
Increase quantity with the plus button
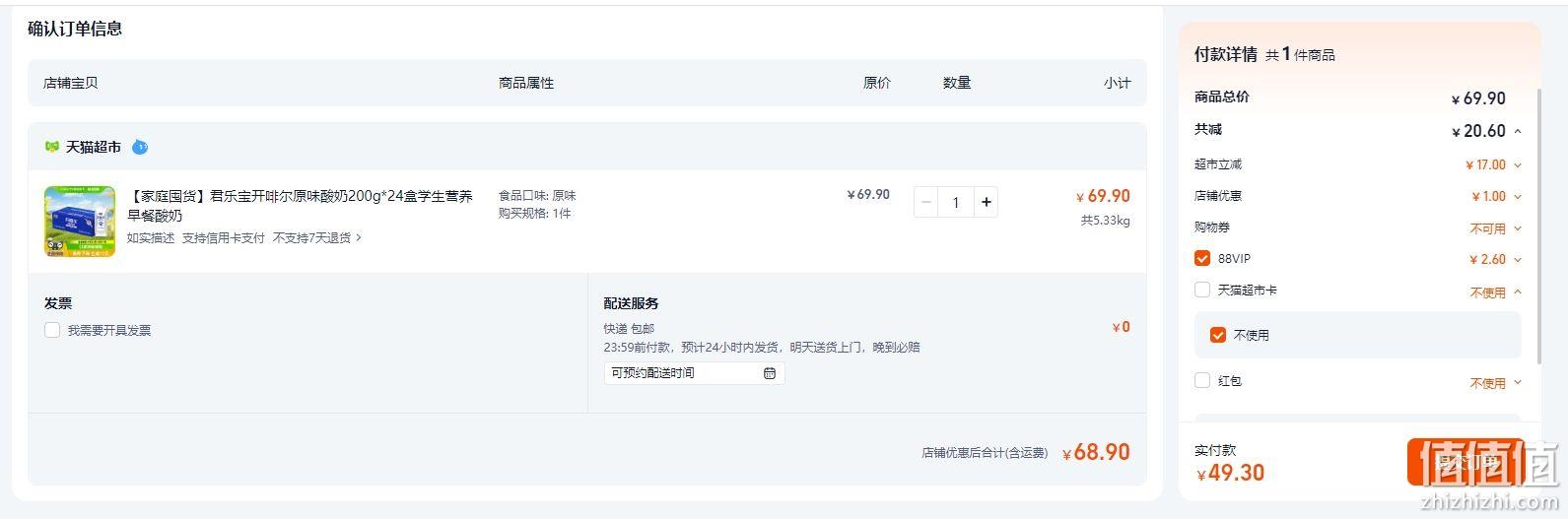click(987, 202)
